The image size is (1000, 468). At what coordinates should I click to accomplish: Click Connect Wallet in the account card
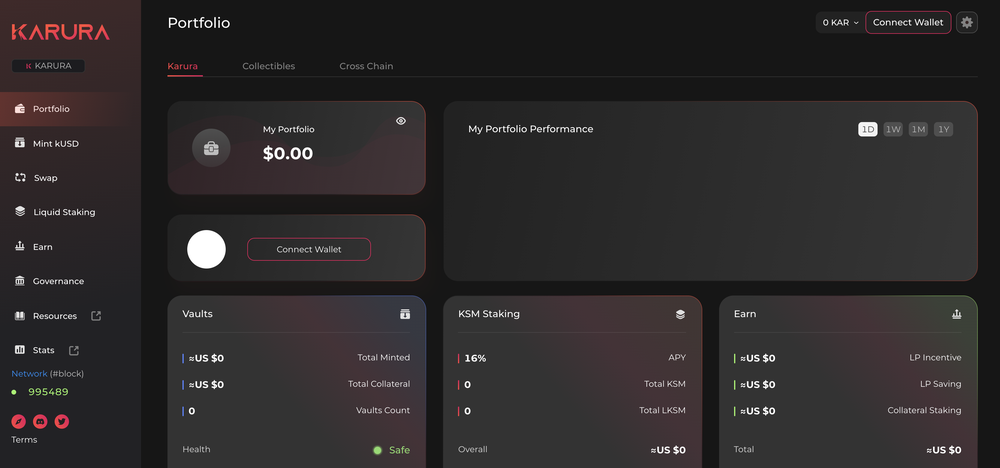point(309,249)
